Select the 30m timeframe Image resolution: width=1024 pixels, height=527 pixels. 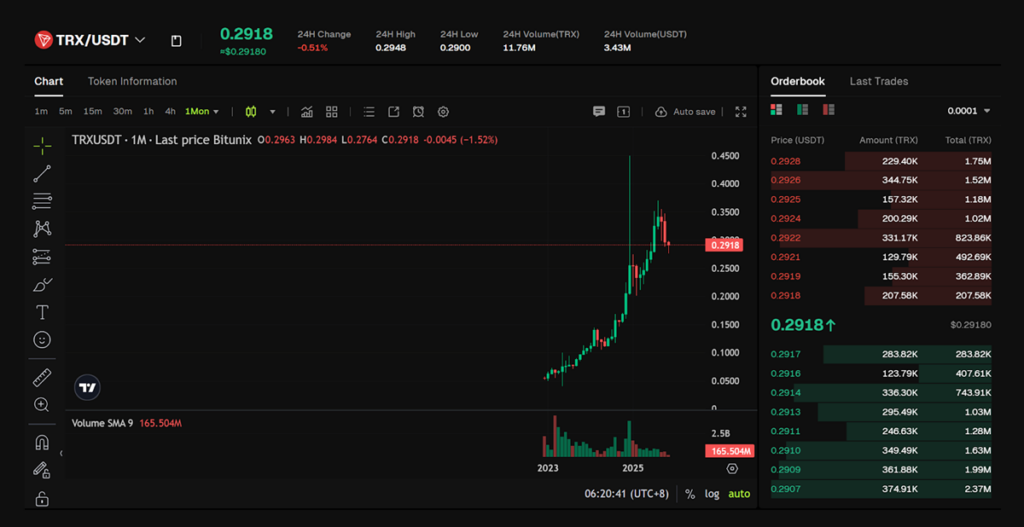click(123, 112)
